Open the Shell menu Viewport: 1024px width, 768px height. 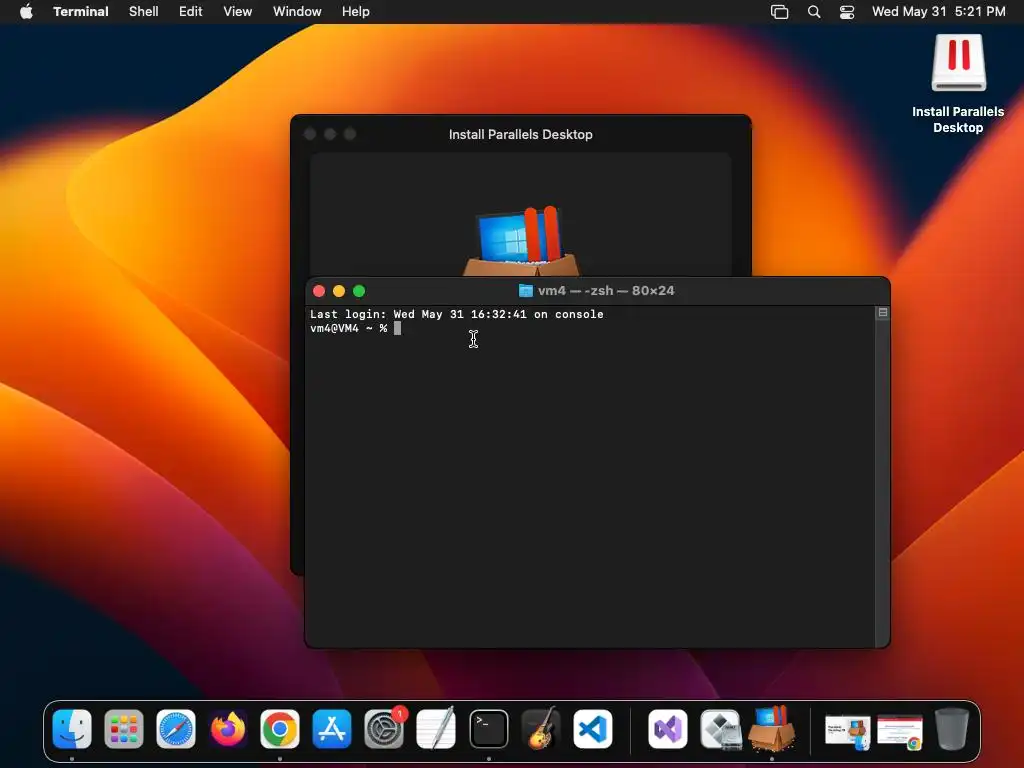144,11
